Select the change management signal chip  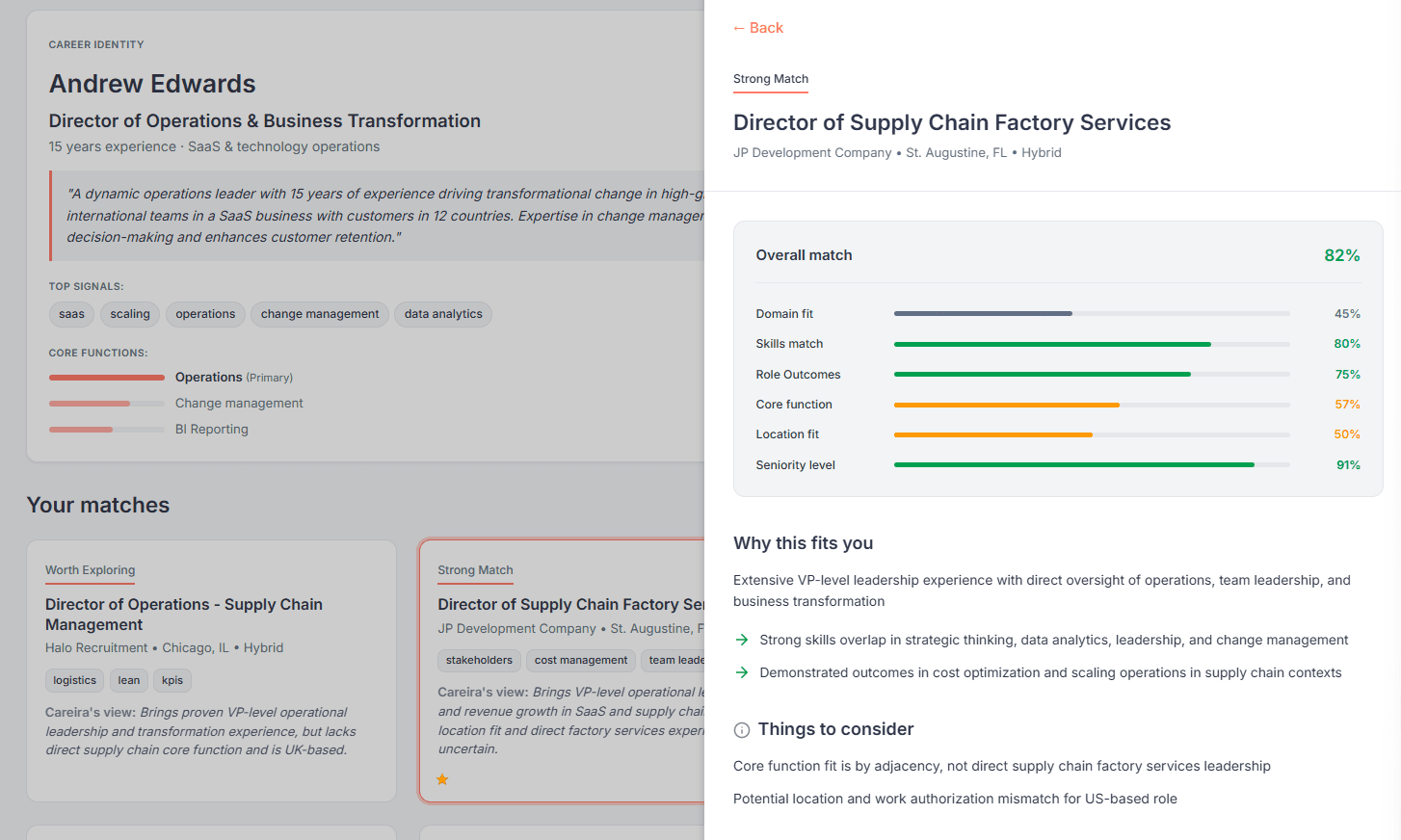(x=319, y=314)
